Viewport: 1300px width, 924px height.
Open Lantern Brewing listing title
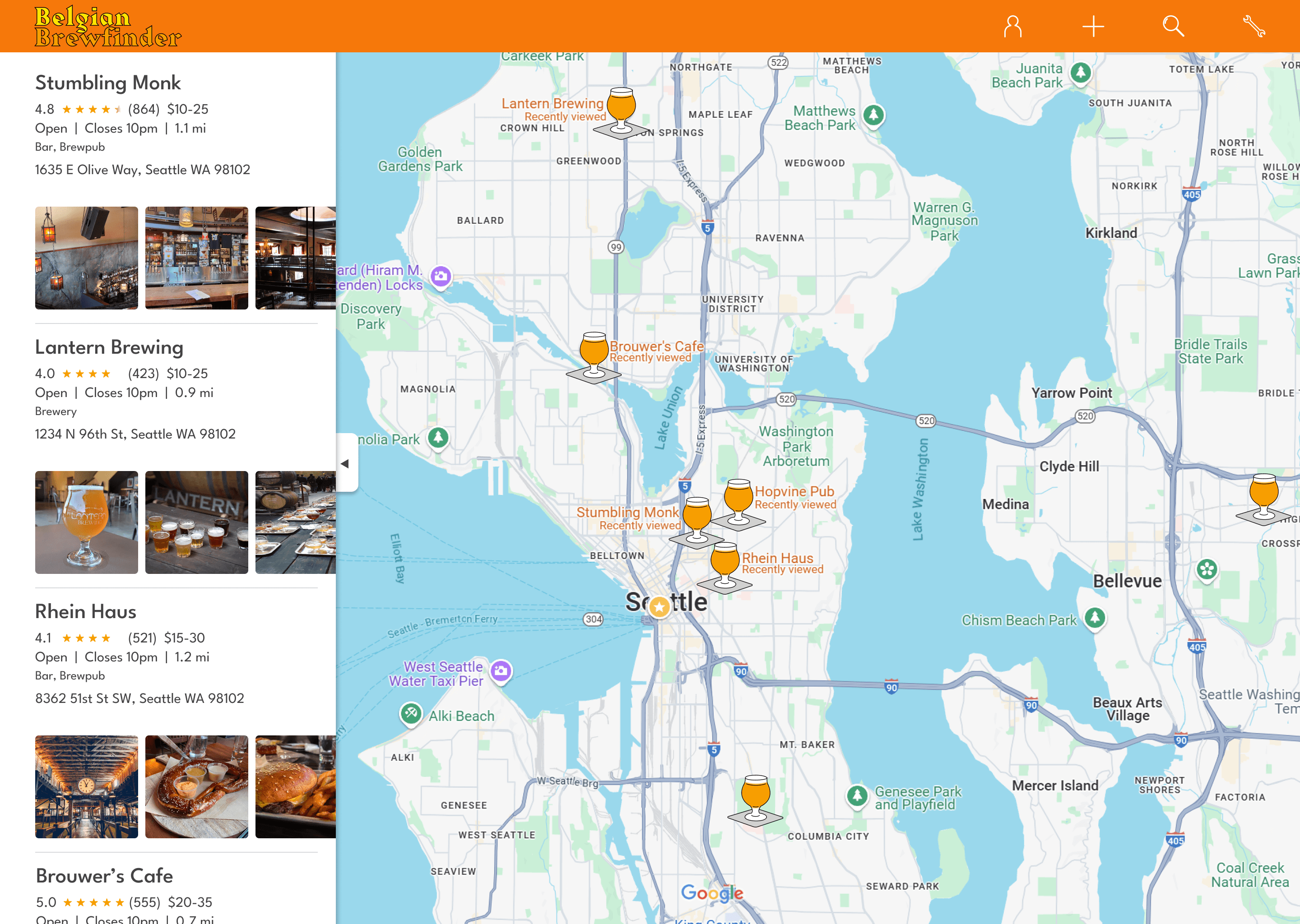109,347
